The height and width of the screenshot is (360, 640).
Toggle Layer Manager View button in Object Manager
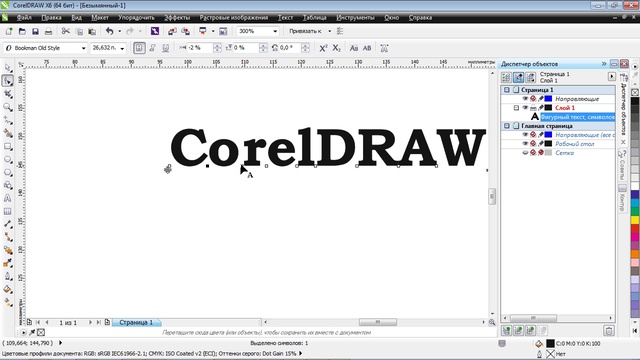tap(531, 77)
